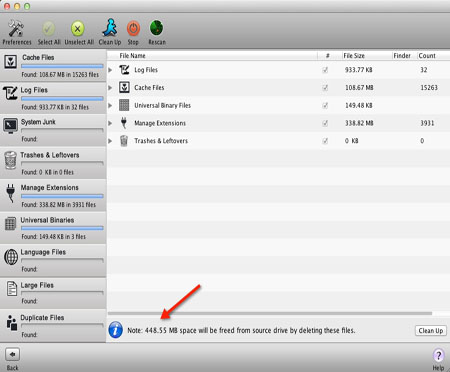Toggle checkbox for Cache Files row
This screenshot has height=372, width=450.
[x=325, y=88]
